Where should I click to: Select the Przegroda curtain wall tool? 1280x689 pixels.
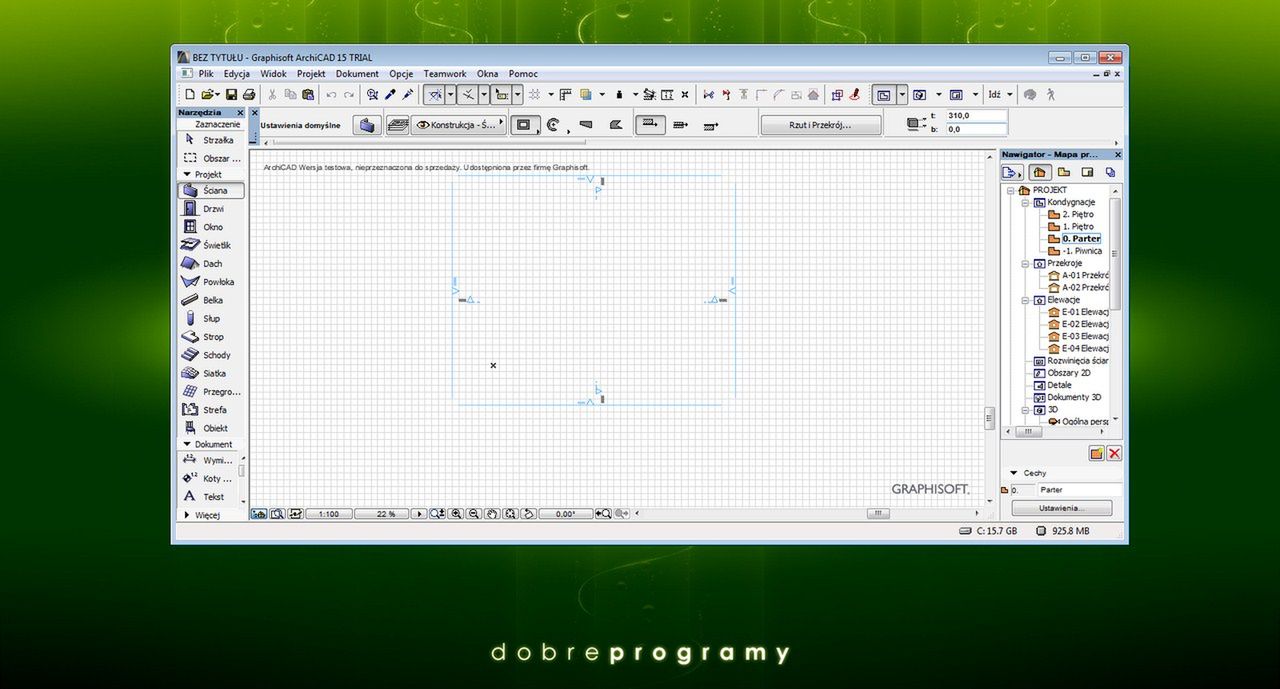[211, 392]
